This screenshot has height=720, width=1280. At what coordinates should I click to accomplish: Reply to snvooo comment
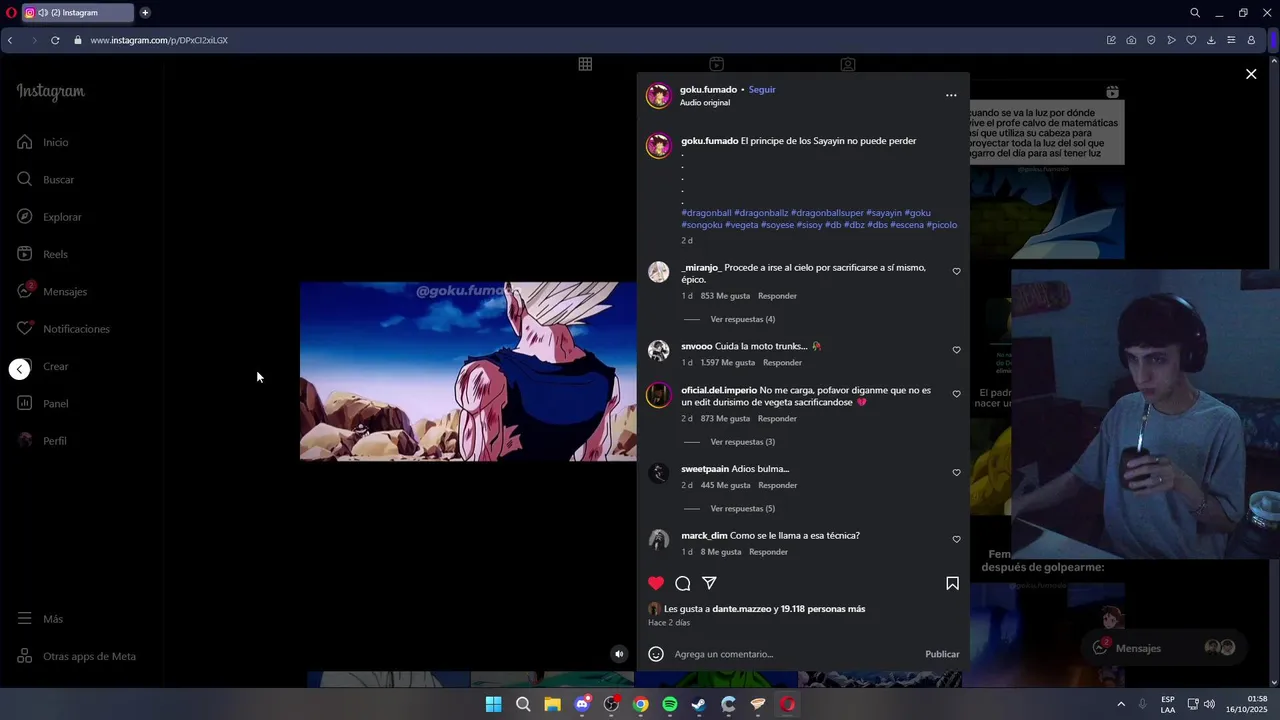[x=782, y=363]
